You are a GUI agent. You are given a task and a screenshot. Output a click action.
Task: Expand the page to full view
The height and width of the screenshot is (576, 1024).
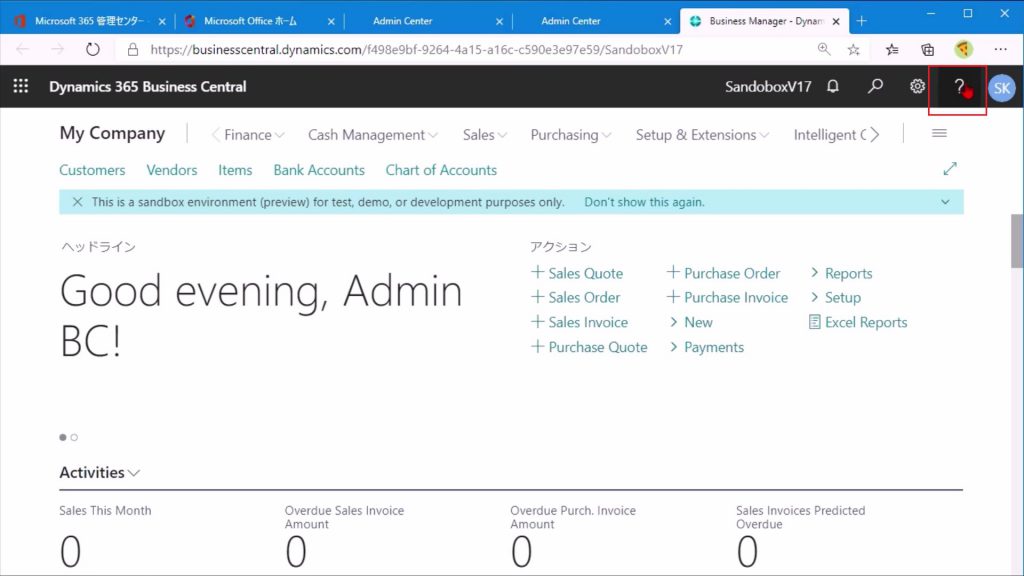tap(950, 169)
